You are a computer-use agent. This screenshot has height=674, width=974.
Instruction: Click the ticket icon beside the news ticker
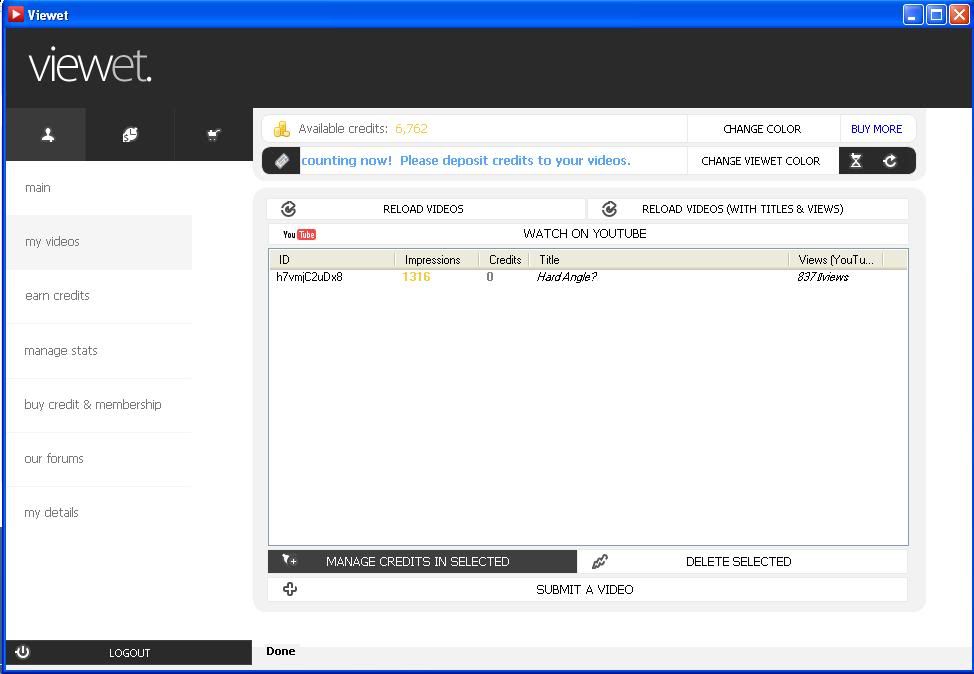click(x=281, y=161)
